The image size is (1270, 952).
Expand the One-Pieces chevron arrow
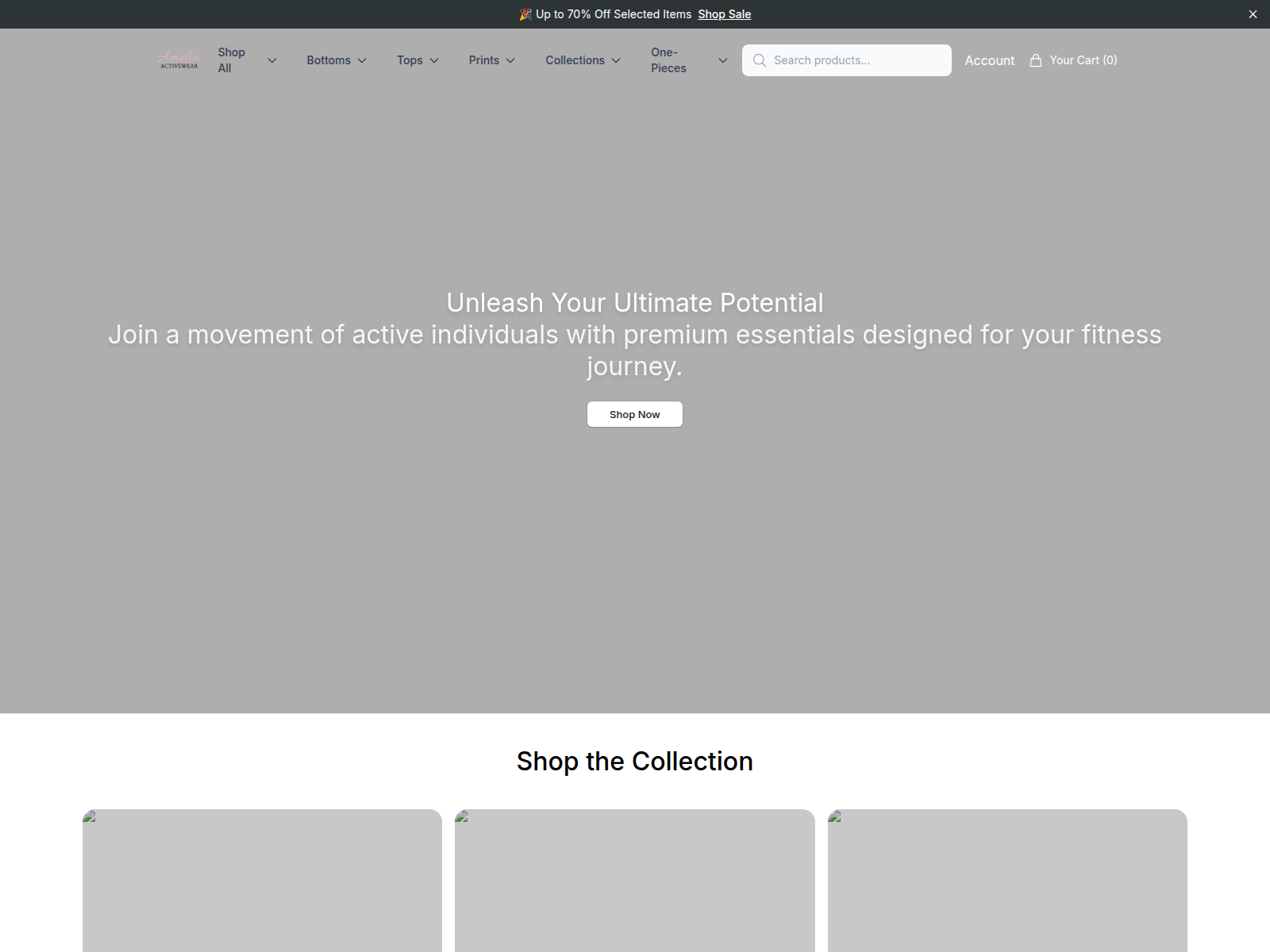tap(723, 60)
